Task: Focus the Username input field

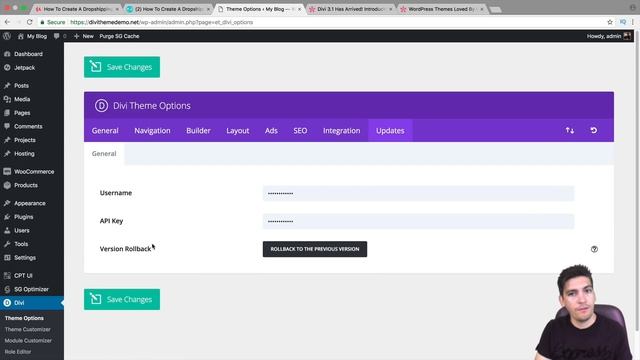Action: pos(418,193)
